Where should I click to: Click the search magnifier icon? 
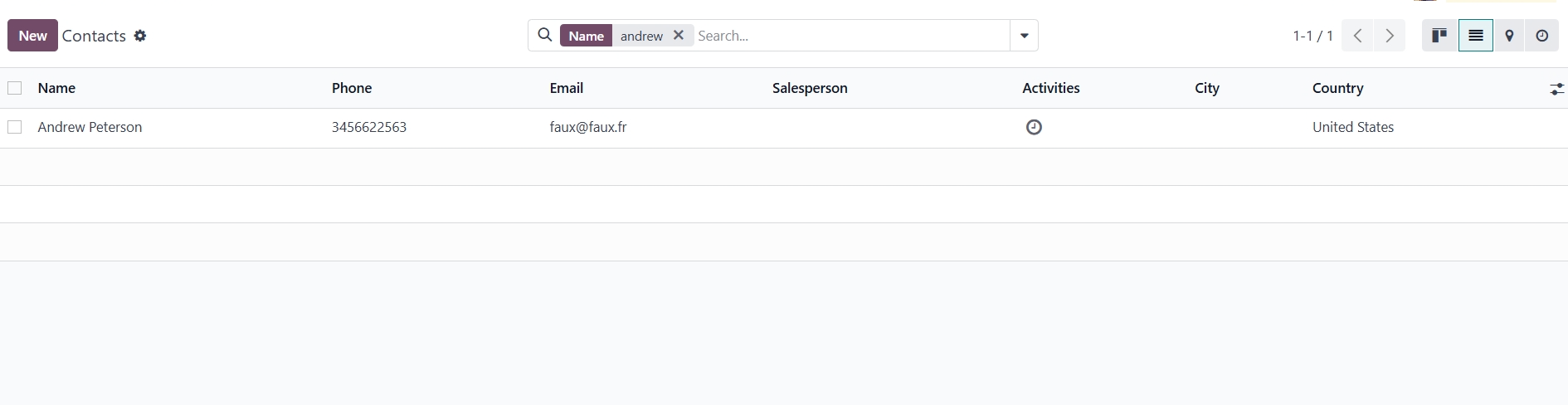pyautogui.click(x=544, y=35)
